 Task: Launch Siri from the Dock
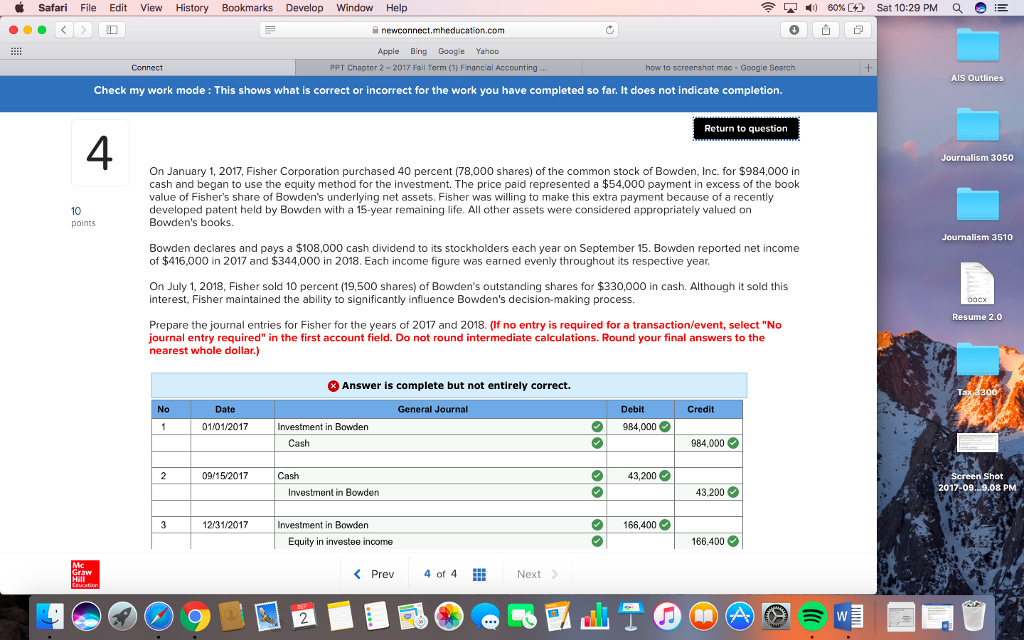click(x=86, y=616)
